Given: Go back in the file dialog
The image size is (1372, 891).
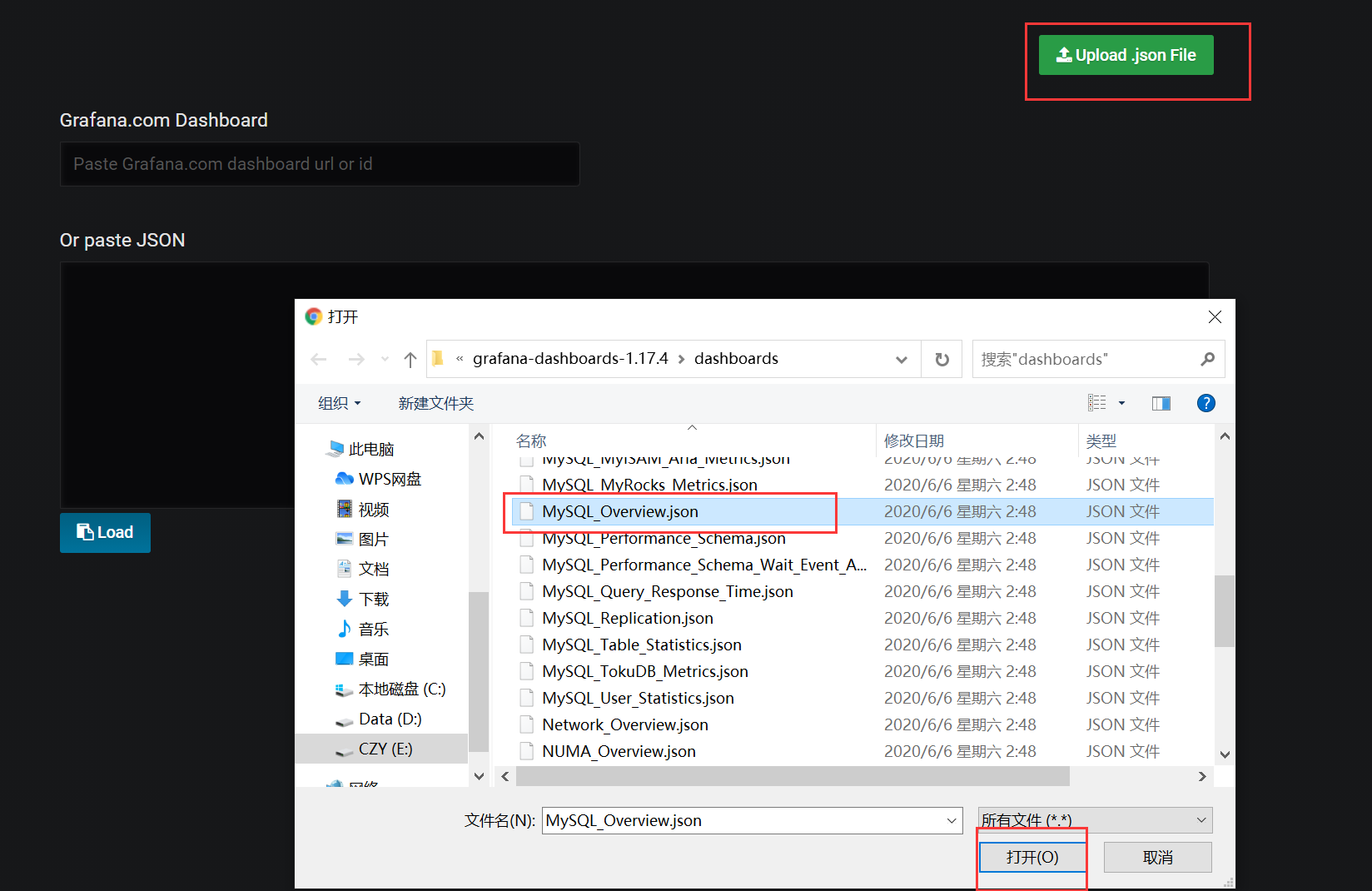Looking at the screenshot, I should point(318,359).
